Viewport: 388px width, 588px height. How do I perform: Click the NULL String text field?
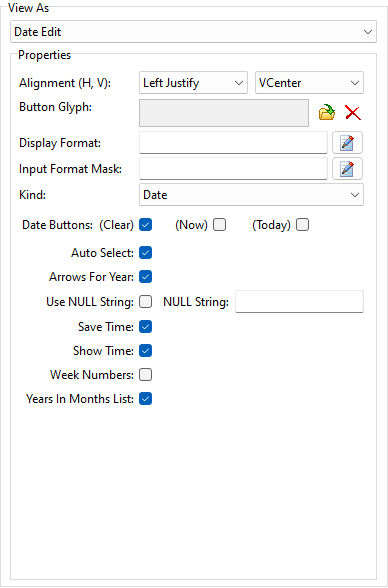pos(299,302)
